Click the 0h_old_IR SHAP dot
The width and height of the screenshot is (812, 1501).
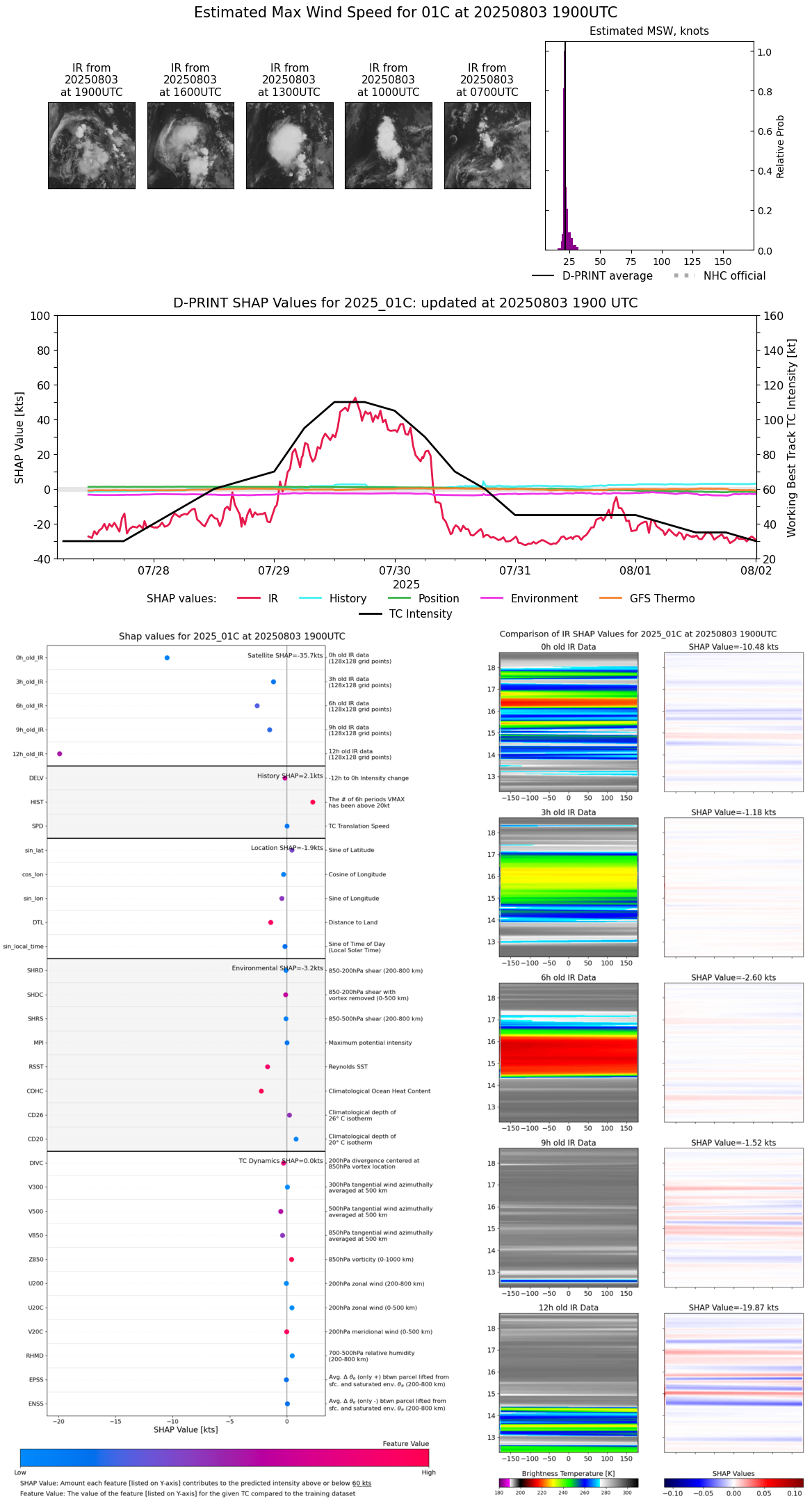pos(167,657)
